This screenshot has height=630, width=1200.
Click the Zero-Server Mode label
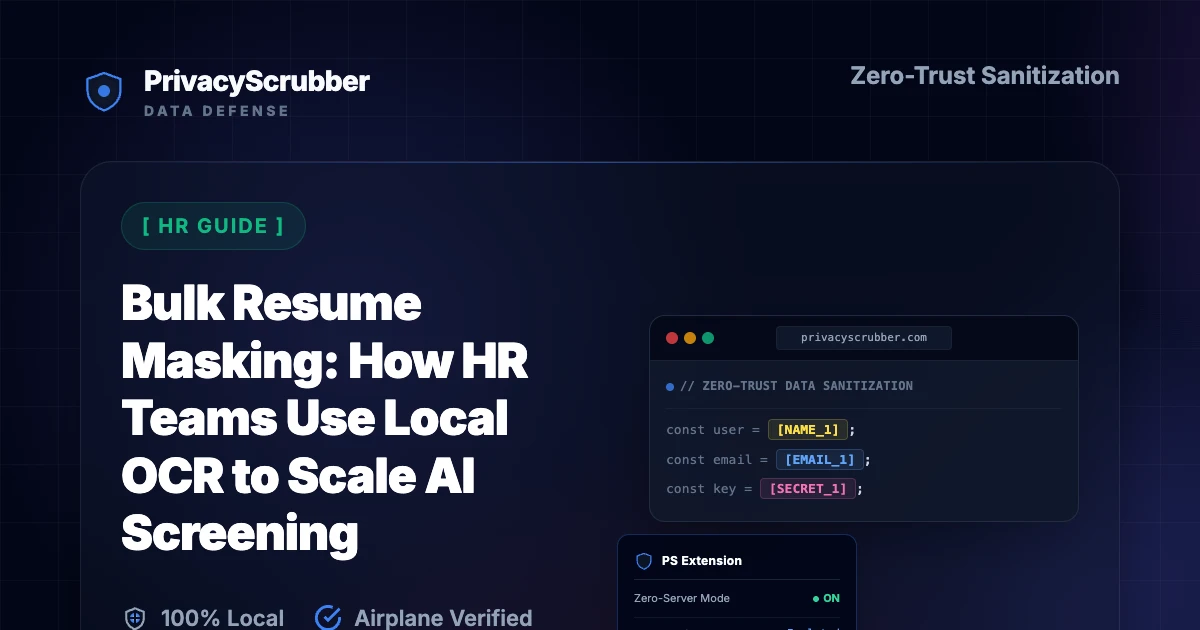point(682,598)
